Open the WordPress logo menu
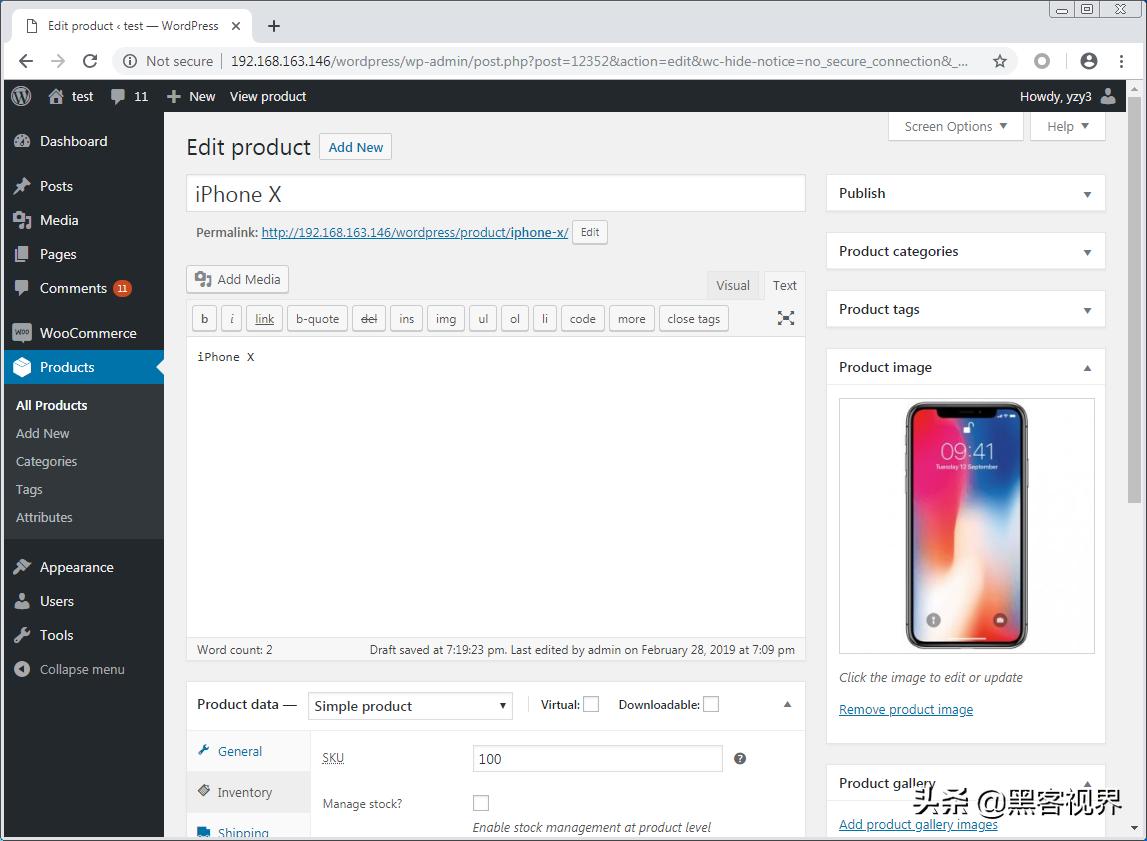This screenshot has width=1147, height=841. click(21, 97)
